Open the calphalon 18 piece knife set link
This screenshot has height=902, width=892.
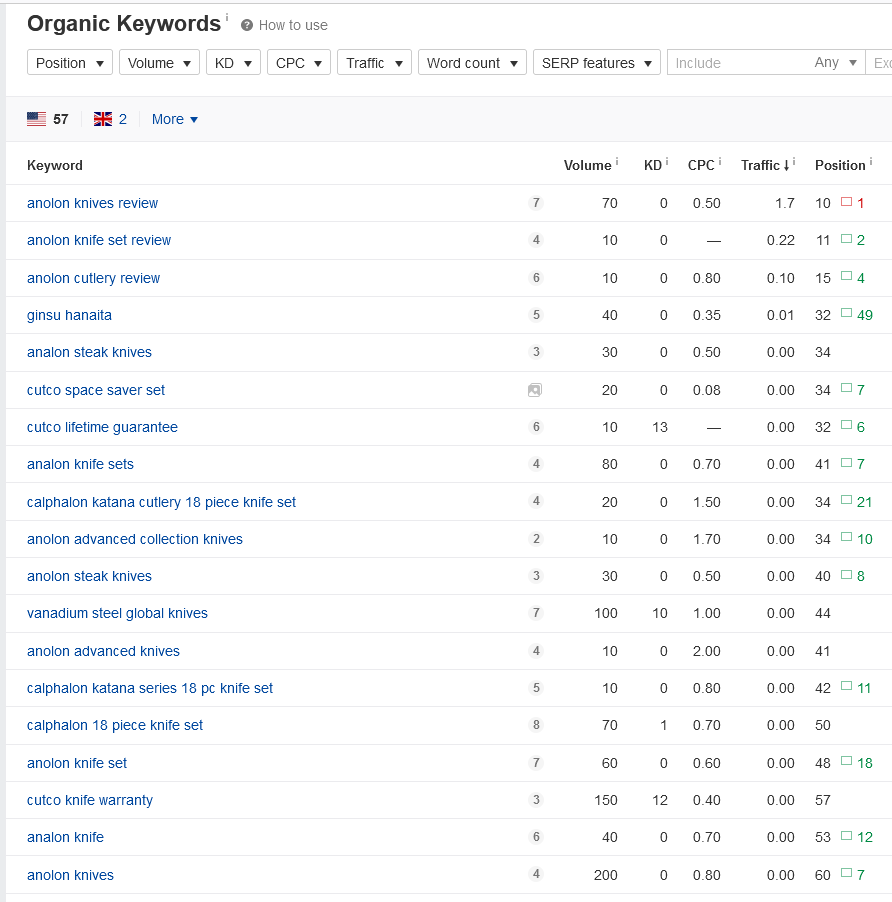[x=114, y=725]
